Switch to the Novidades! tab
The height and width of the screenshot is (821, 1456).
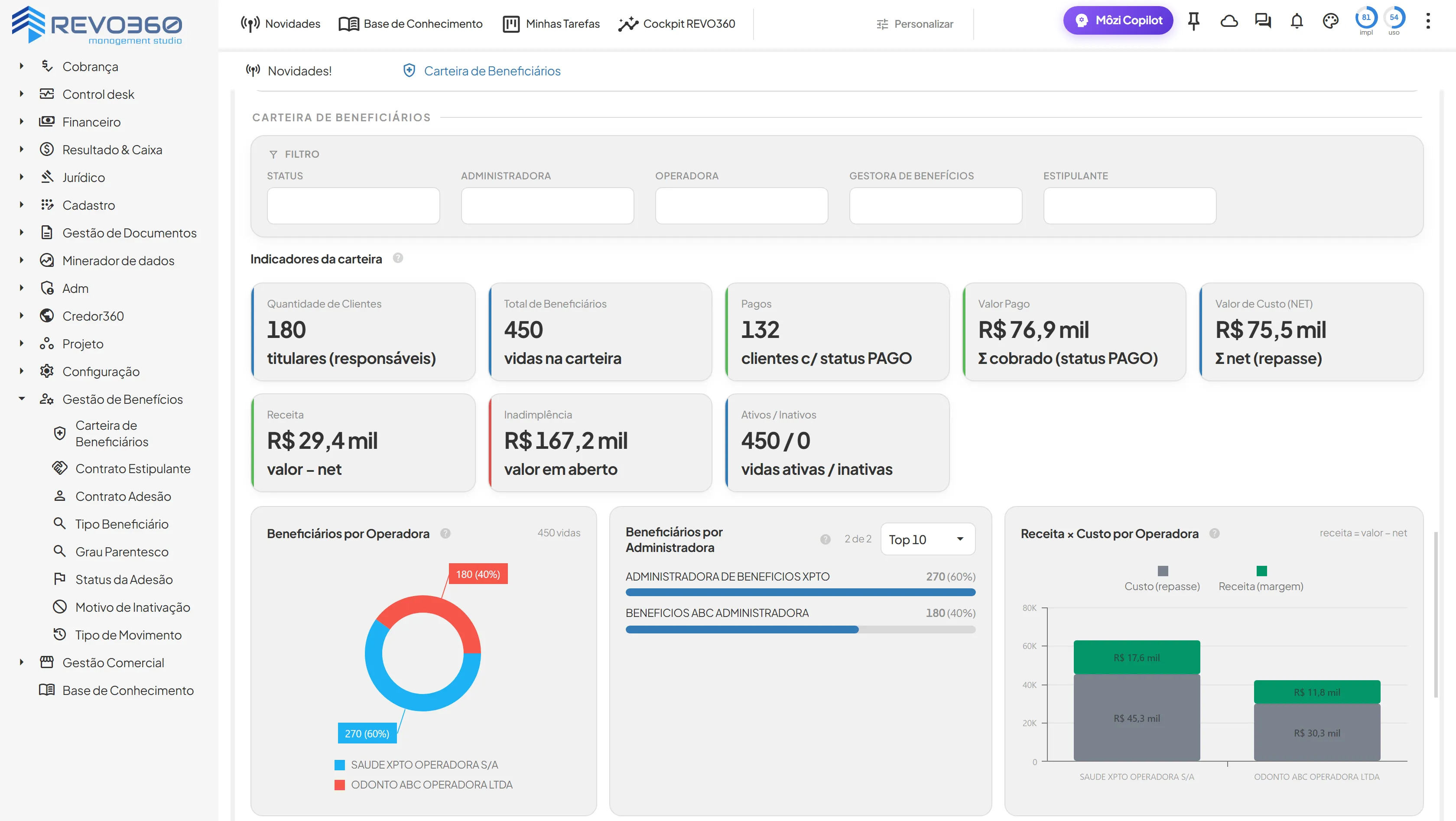pyautogui.click(x=288, y=71)
